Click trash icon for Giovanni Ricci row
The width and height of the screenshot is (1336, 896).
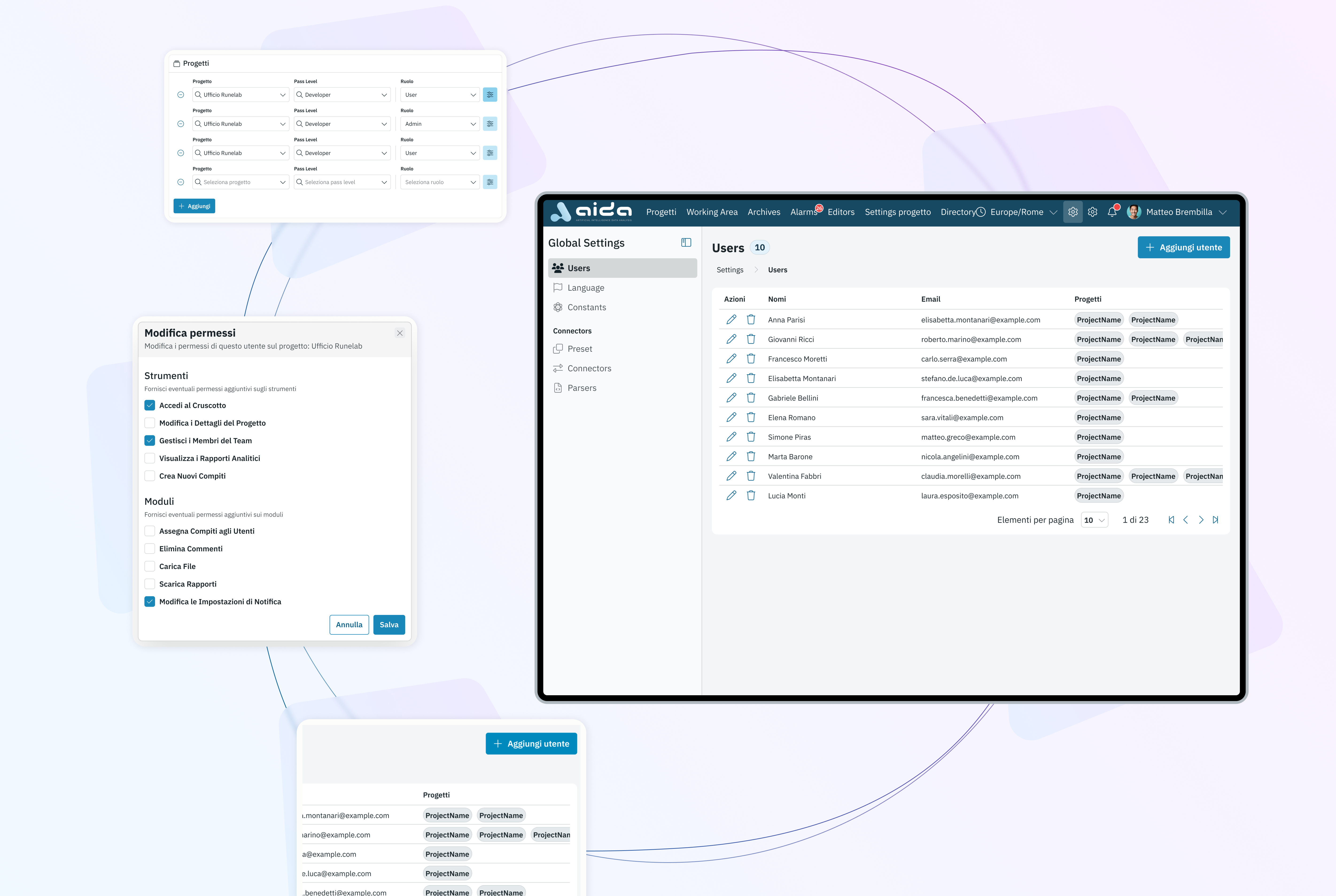751,339
